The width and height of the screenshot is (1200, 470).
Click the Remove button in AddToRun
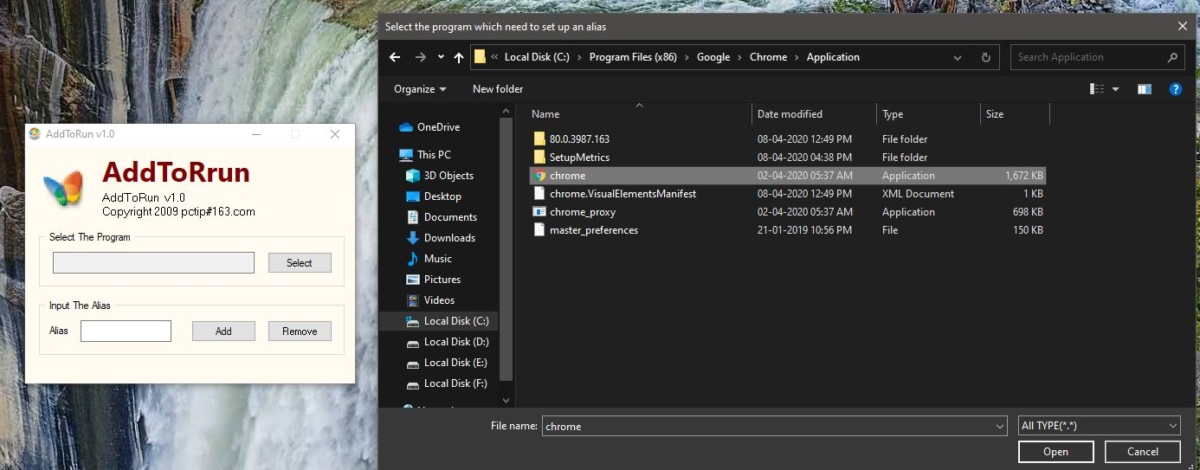point(299,331)
